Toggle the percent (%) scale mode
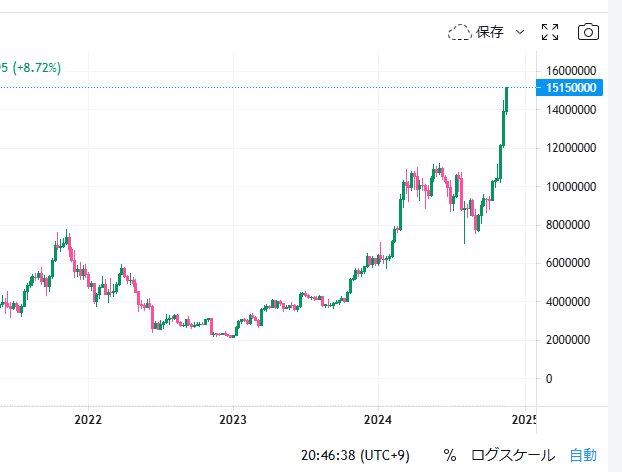Screen dimensions: 622x472 click(450, 455)
